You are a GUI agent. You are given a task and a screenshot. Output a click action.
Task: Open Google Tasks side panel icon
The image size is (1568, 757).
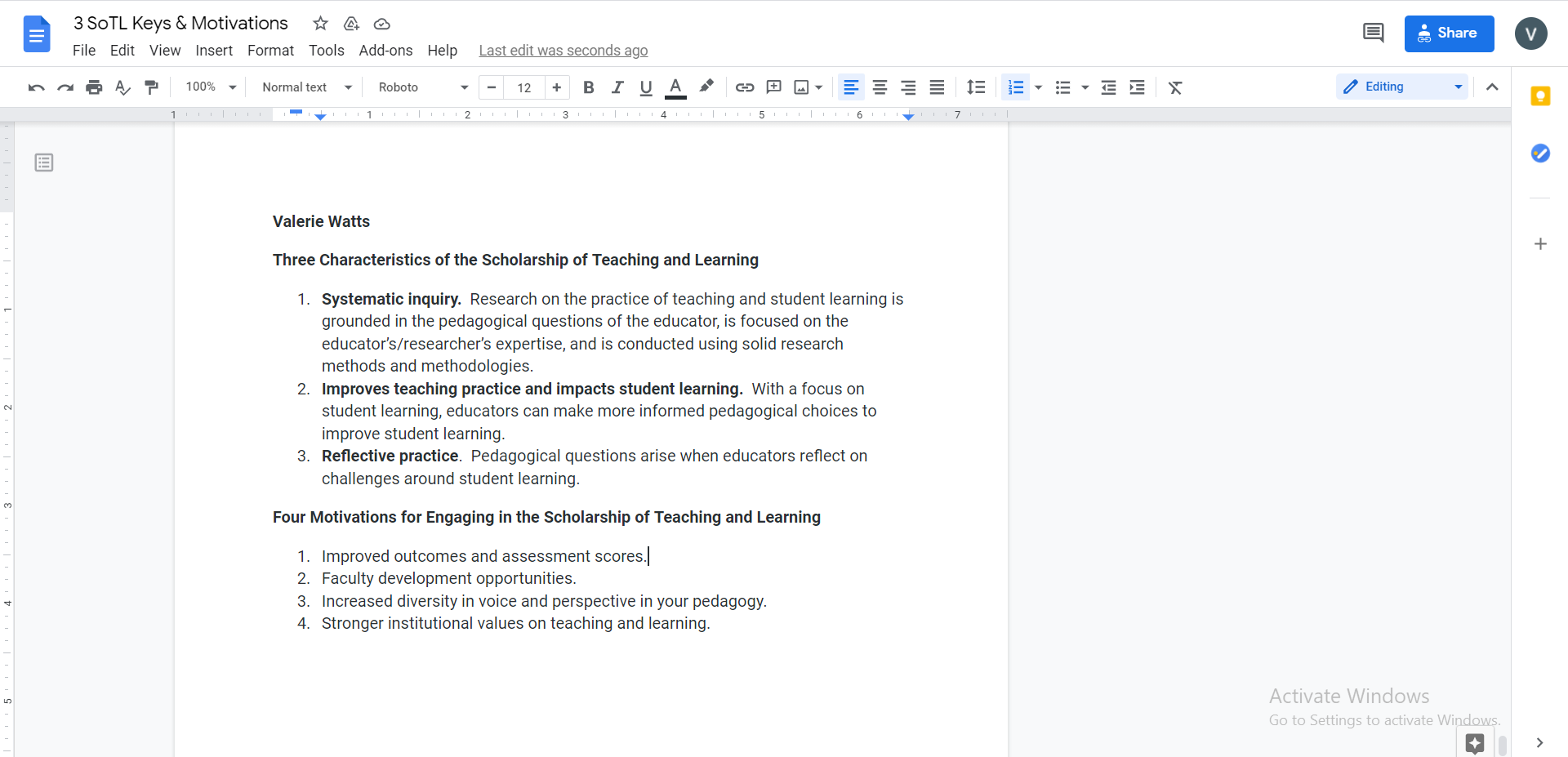(1540, 153)
